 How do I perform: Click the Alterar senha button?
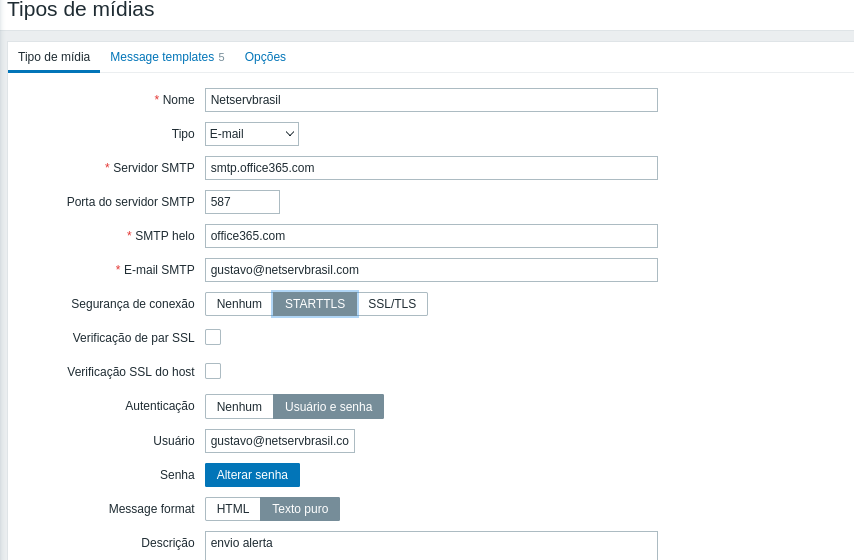(x=252, y=475)
